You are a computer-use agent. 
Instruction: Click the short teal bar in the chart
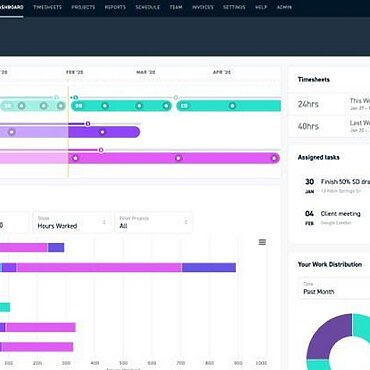[5, 307]
